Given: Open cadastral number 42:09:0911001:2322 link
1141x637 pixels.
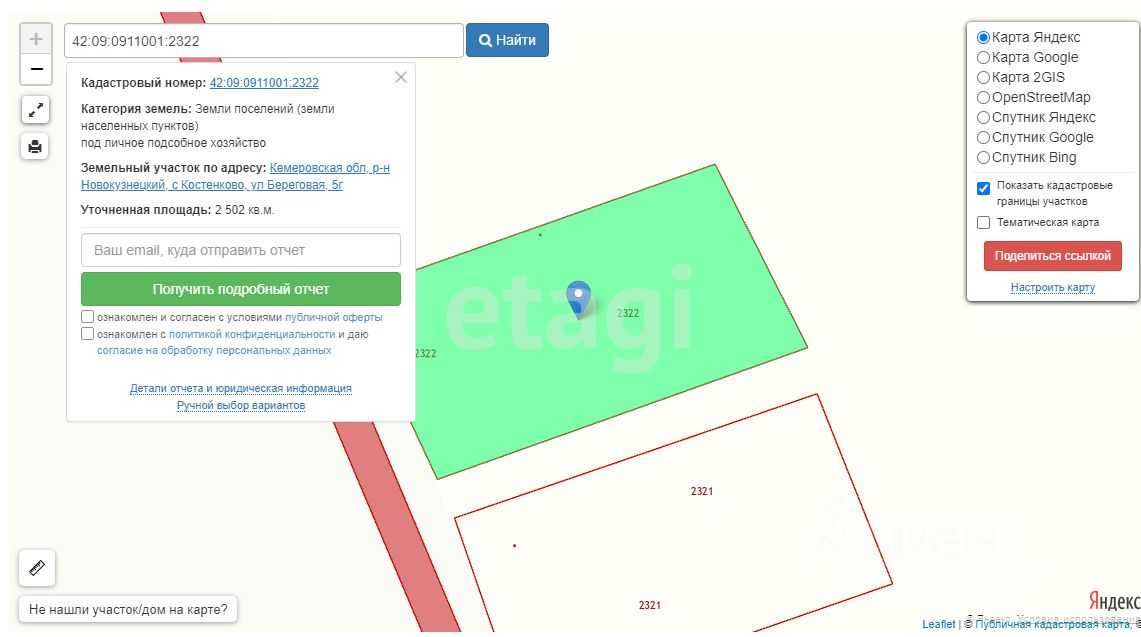Looking at the screenshot, I should [264, 83].
